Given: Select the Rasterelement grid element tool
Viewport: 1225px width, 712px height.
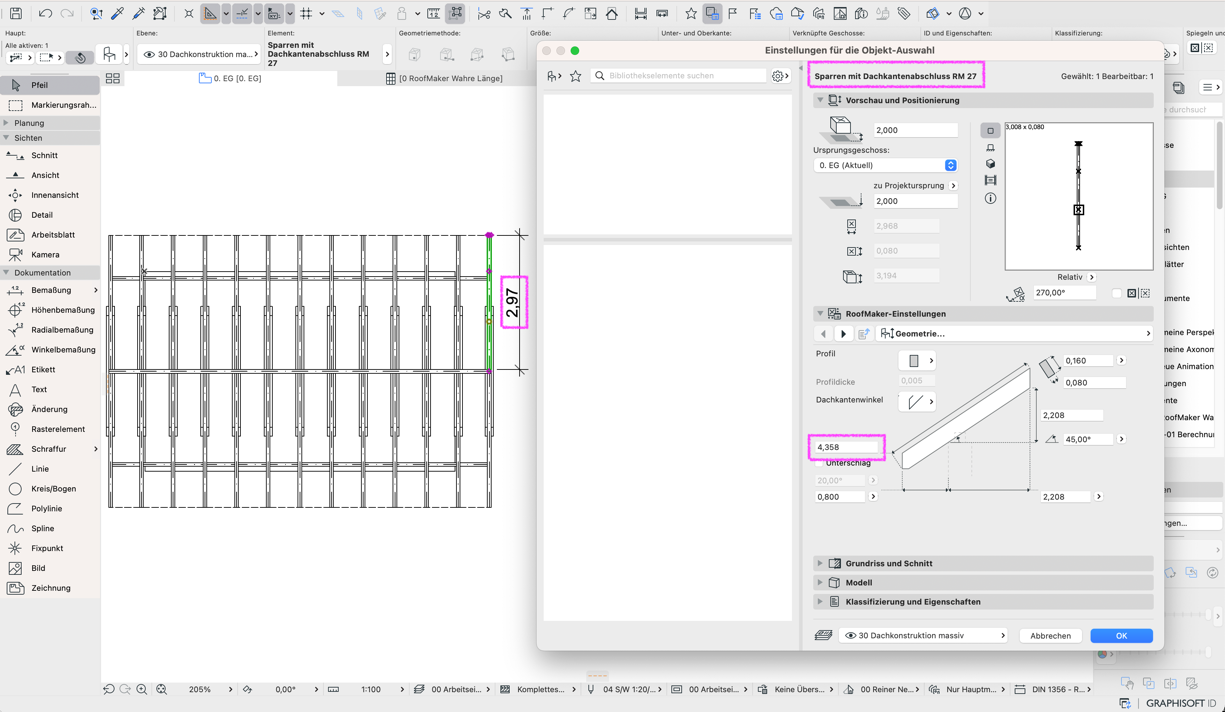Looking at the screenshot, I should pyautogui.click(x=50, y=429).
